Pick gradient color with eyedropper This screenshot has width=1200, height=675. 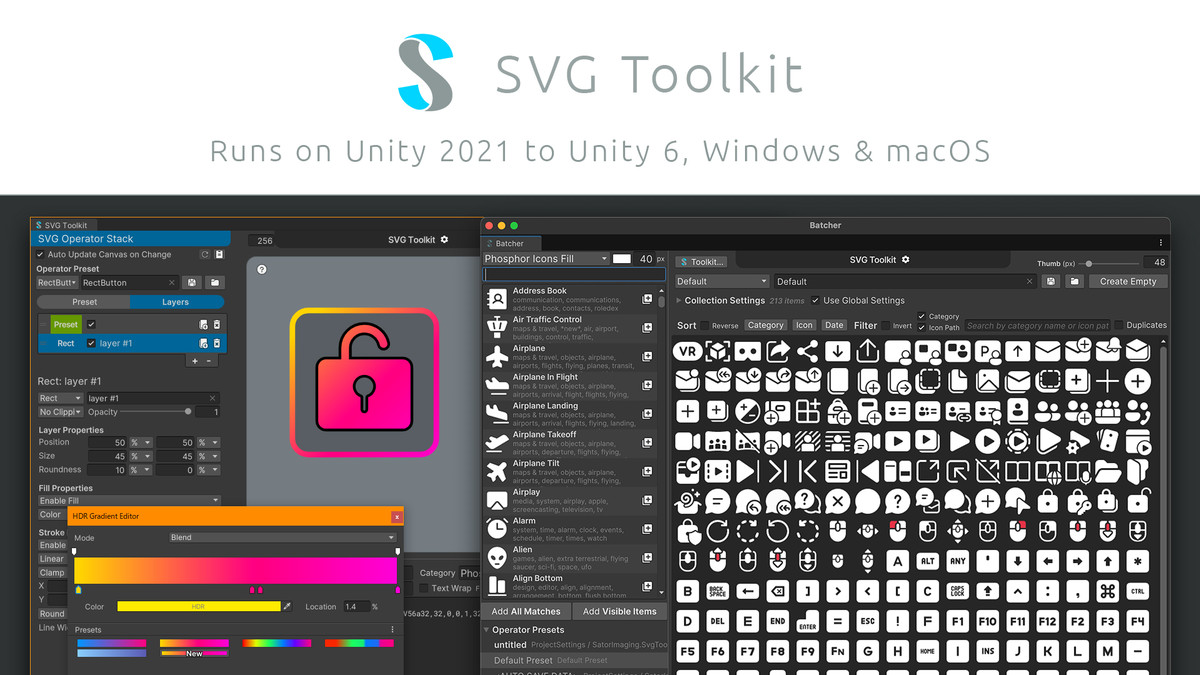[x=288, y=606]
